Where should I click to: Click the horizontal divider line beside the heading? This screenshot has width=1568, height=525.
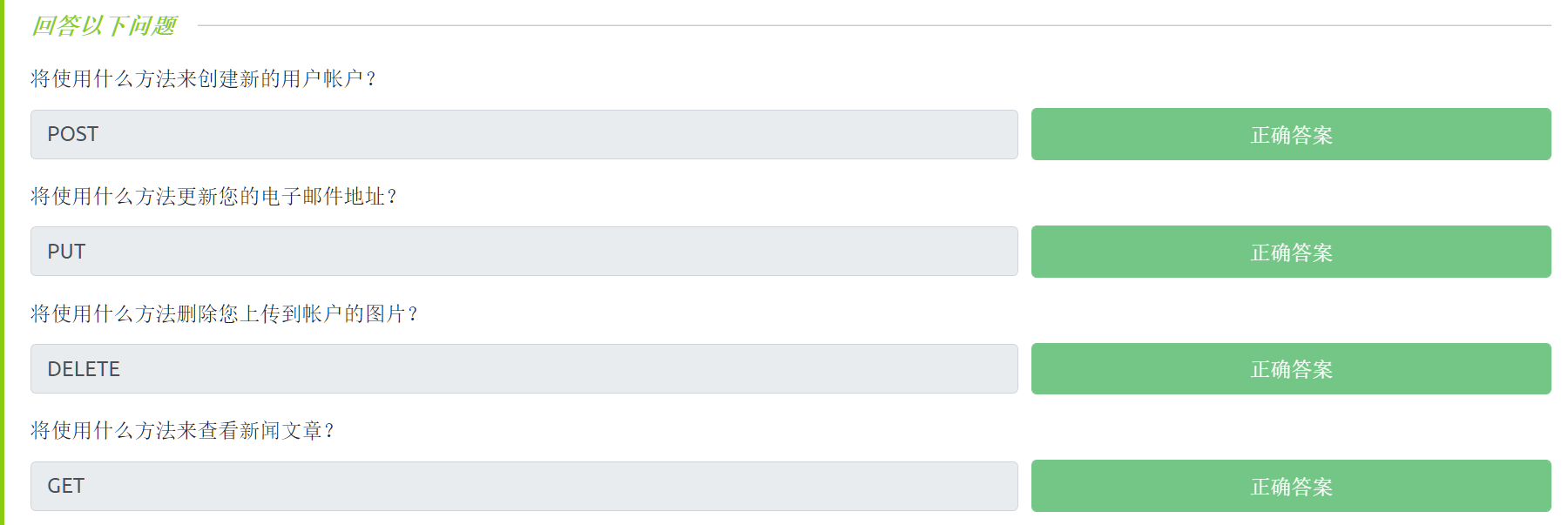pos(871,25)
